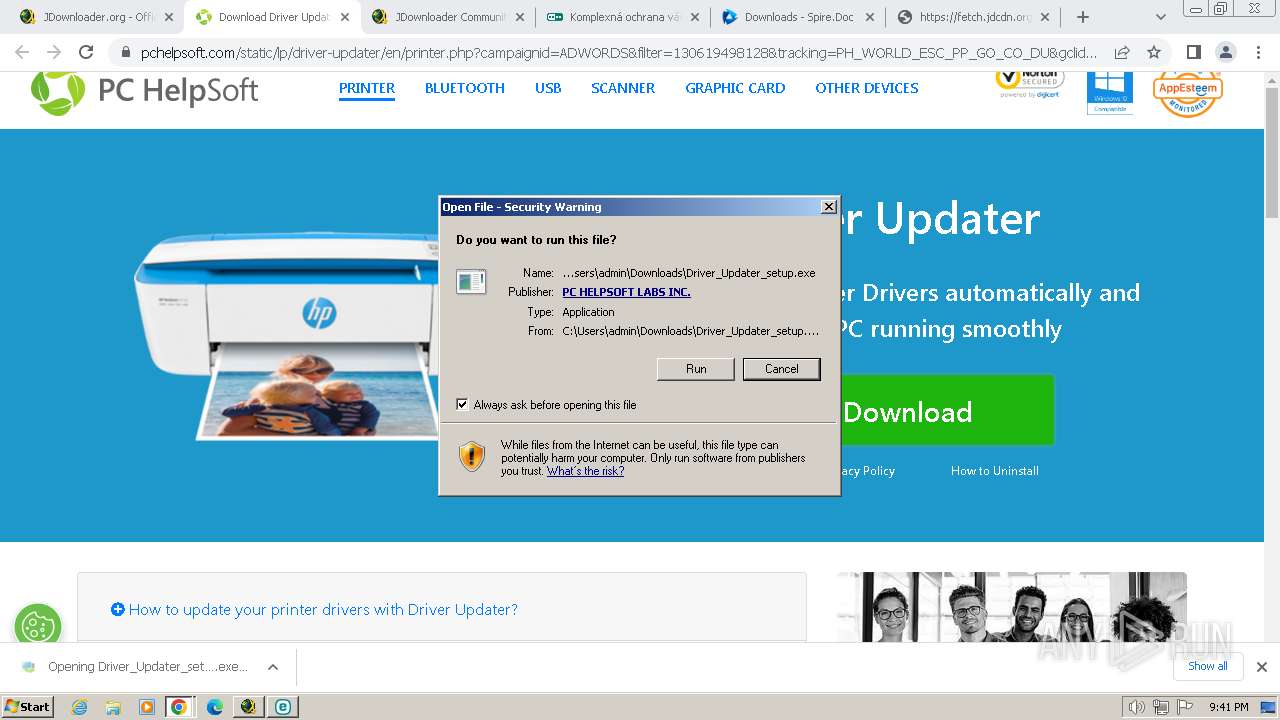
Task: Close the downloads bar
Action: [1262, 667]
